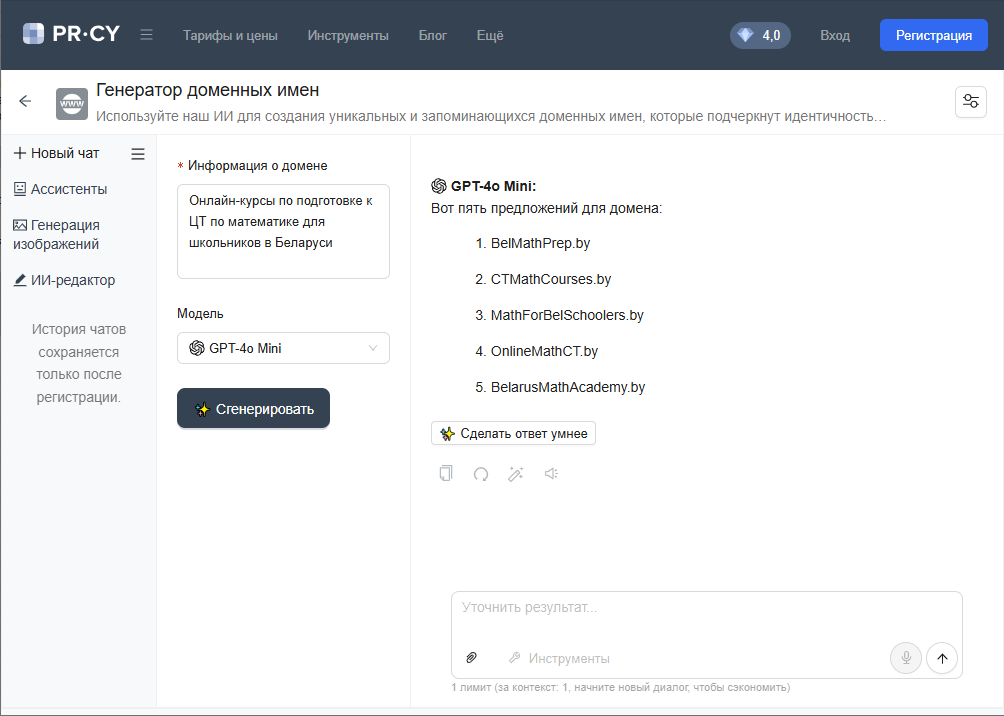Open the settings sliders icon at top right

(971, 102)
